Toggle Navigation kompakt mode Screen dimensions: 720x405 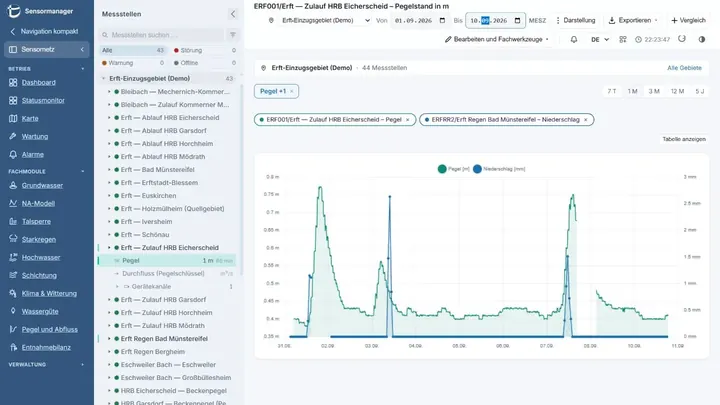pos(45,31)
